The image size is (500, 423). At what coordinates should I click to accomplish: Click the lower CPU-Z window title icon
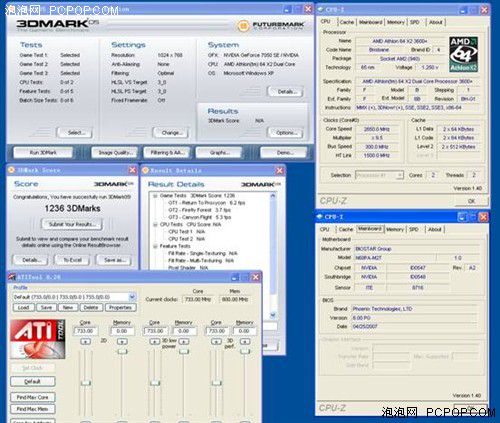[x=320, y=217]
